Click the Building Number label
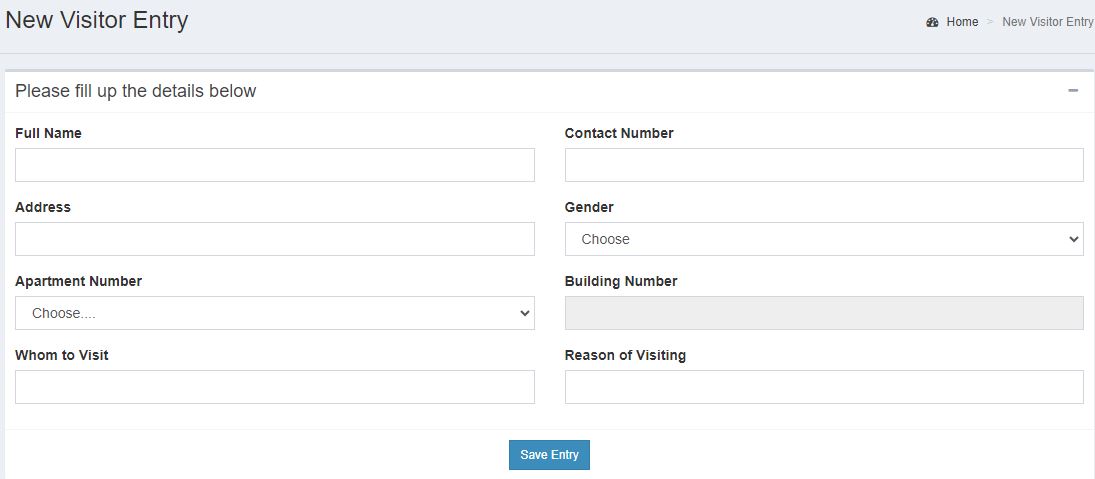This screenshot has width=1095, height=479. (x=621, y=281)
